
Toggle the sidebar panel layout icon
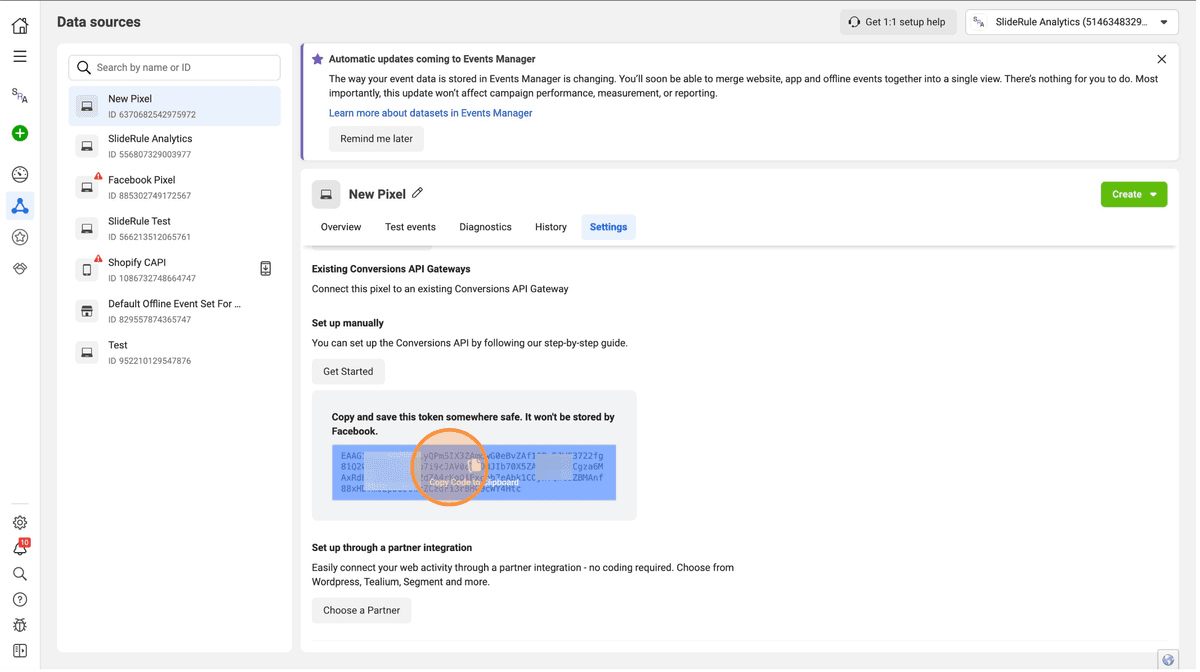(x=20, y=652)
